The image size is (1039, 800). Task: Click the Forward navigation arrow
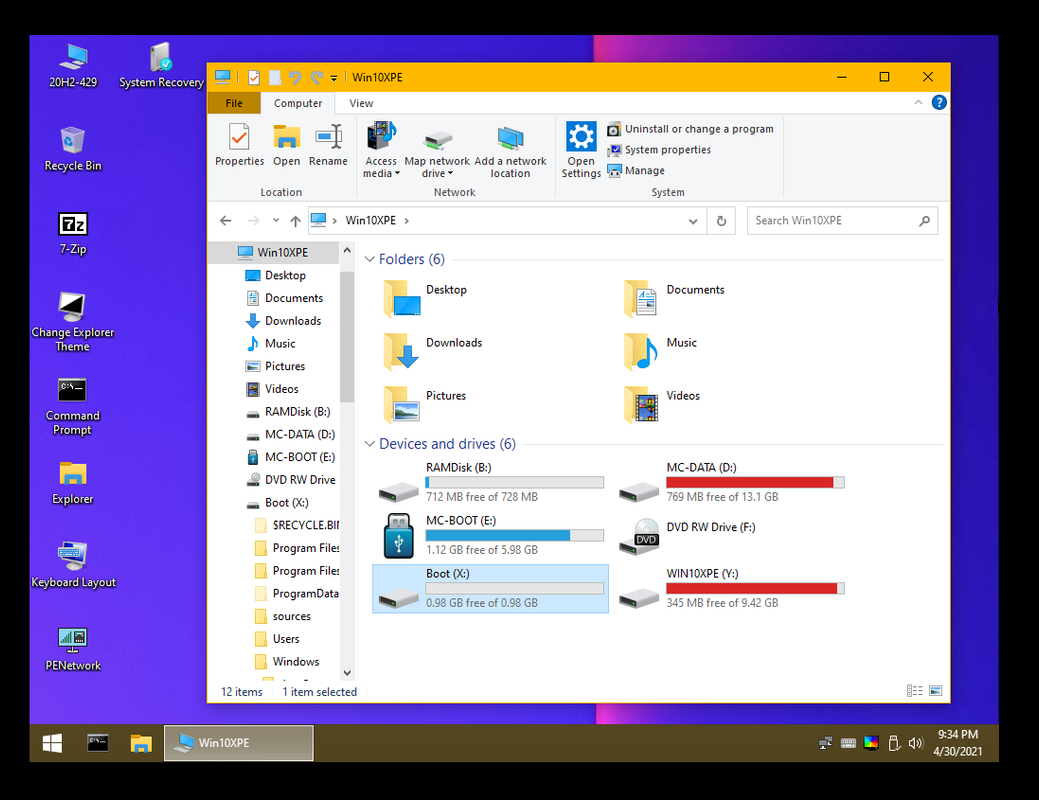click(253, 221)
